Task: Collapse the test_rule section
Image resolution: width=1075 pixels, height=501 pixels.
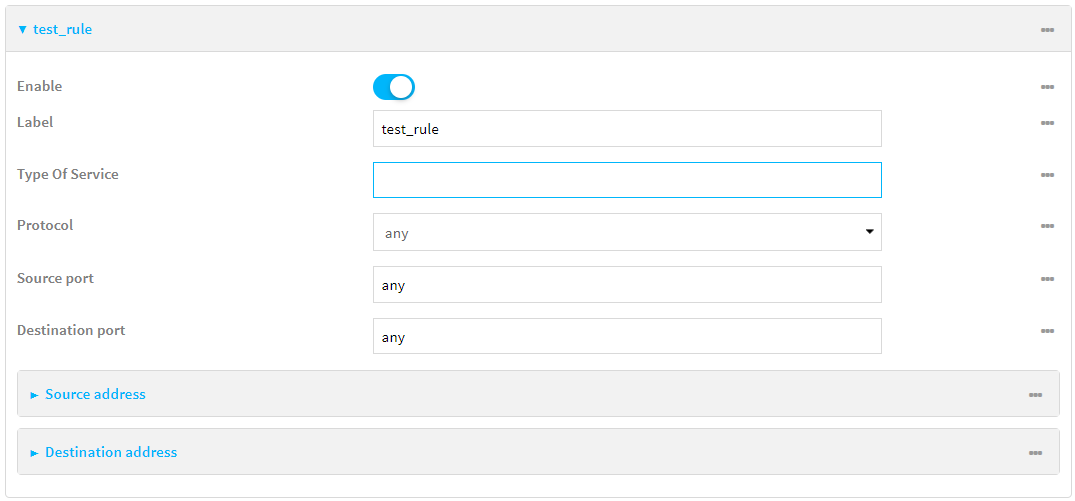Action: (x=55, y=30)
